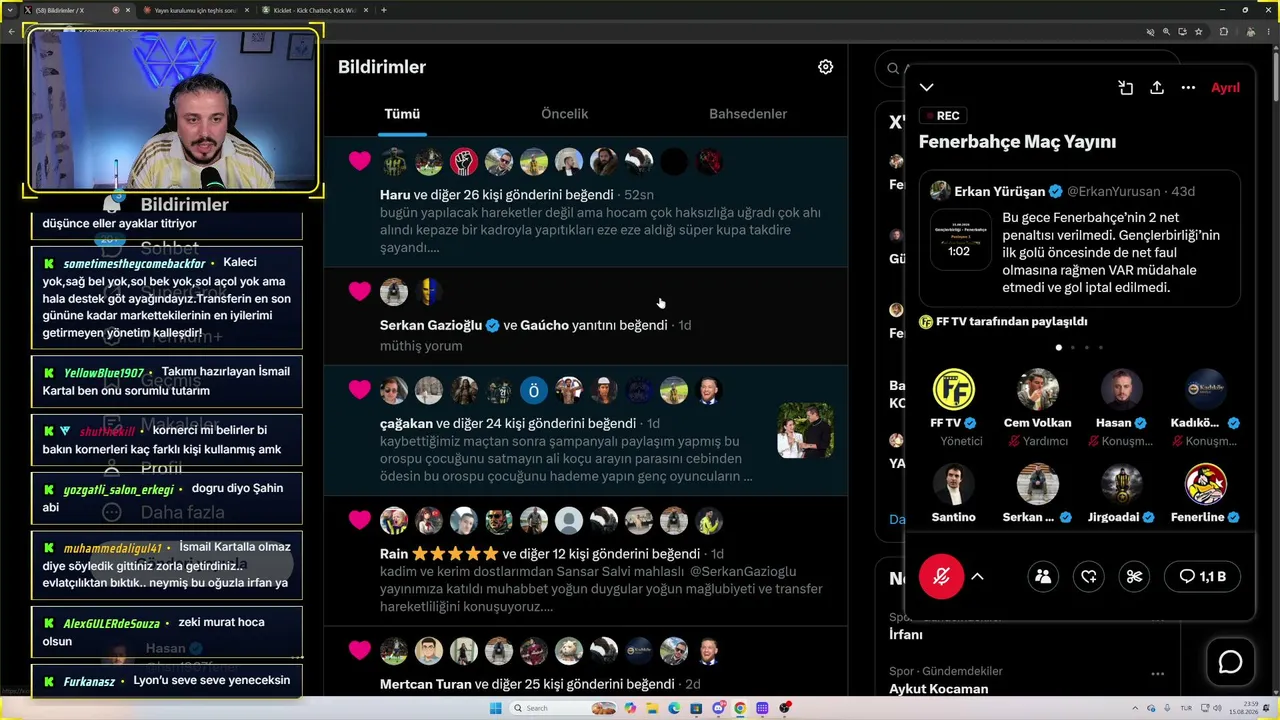Click heart icon on çağakan notification
Image resolution: width=1280 pixels, height=720 pixels.
click(360, 389)
